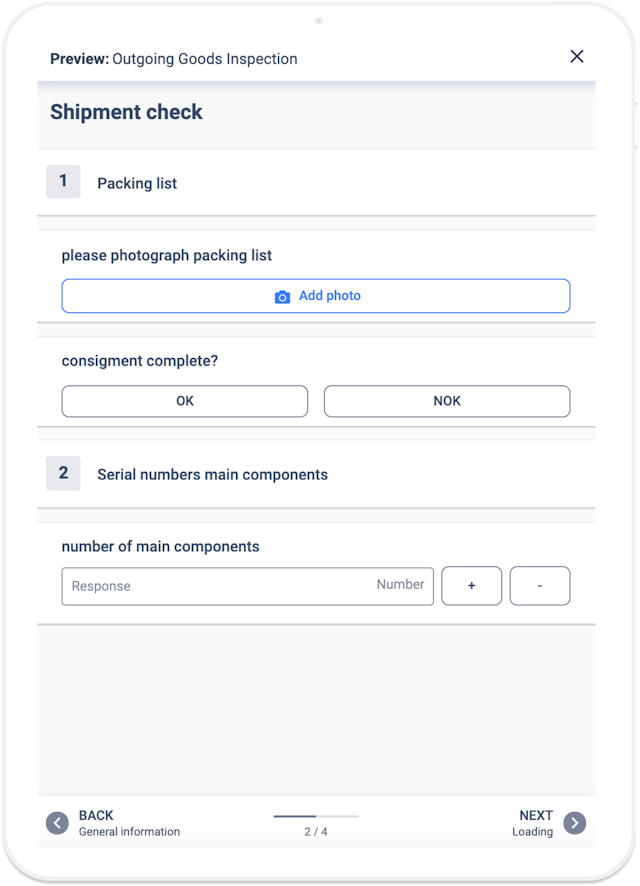Click the Shipment check page title
640x886 pixels.
[126, 112]
